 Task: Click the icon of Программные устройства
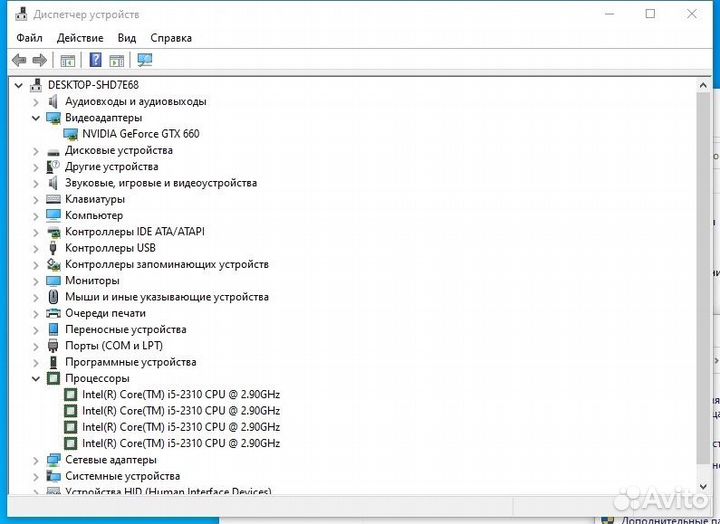click(x=53, y=362)
